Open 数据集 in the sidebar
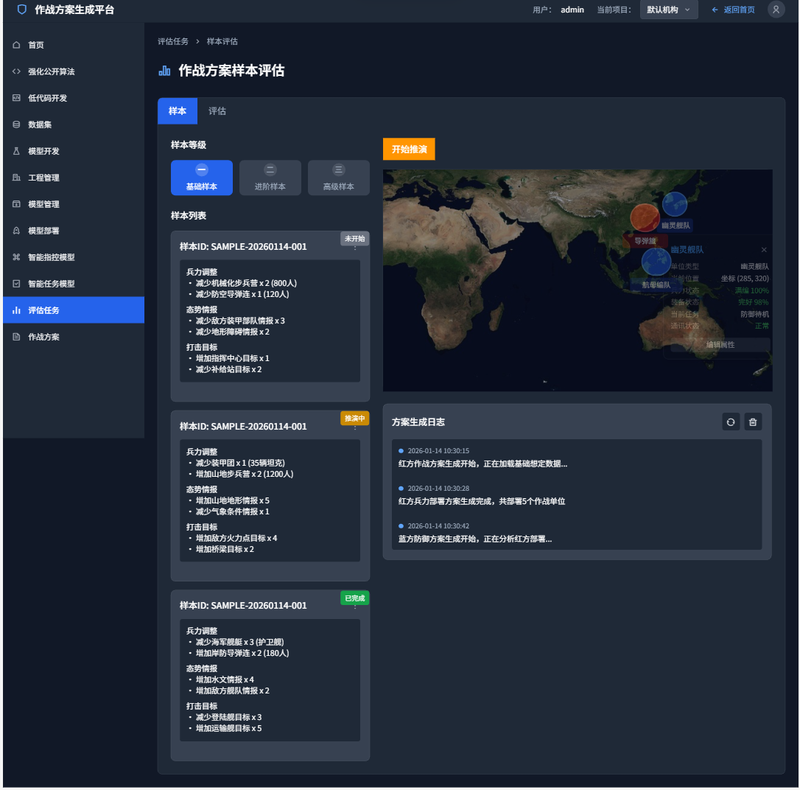 click(x=40, y=124)
